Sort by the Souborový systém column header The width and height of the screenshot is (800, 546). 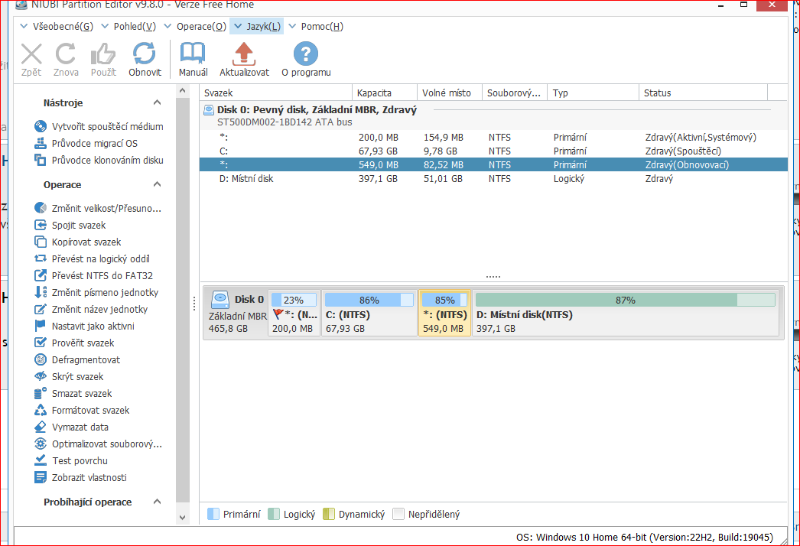click(515, 93)
